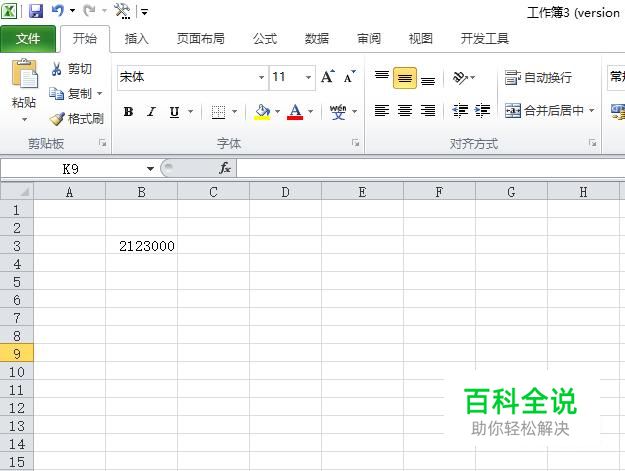The width and height of the screenshot is (625, 471).
Task: Click the decrease indent icon
Action: point(460,110)
